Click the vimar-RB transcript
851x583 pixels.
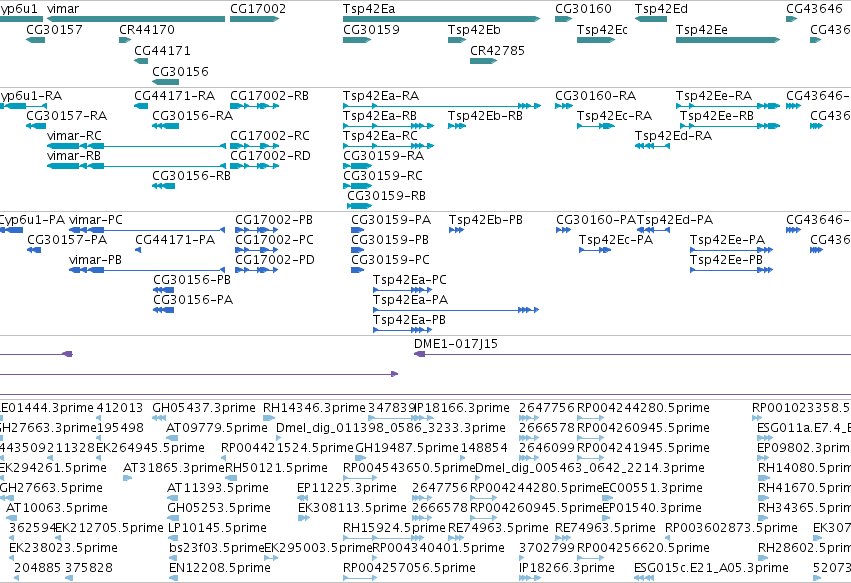136,166
